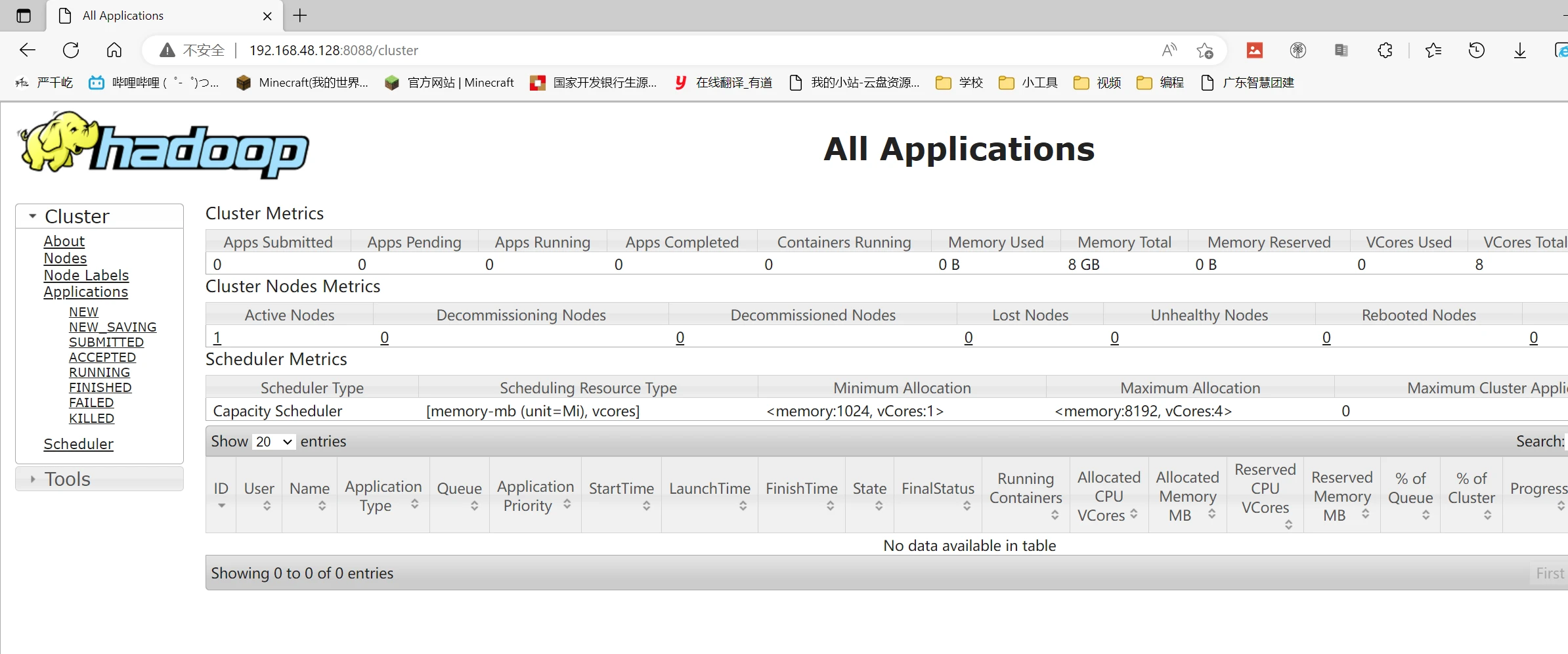Screen dimensions: 1568x654
Task: Sort the table by the State column
Action: point(869,495)
